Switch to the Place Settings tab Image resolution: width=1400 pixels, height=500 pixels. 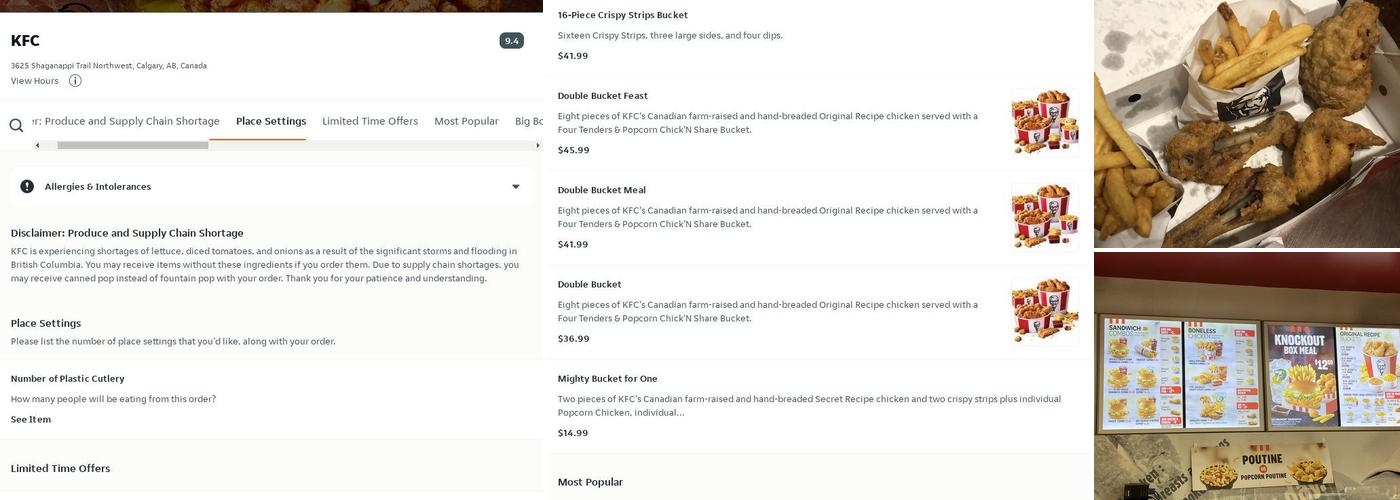point(271,122)
